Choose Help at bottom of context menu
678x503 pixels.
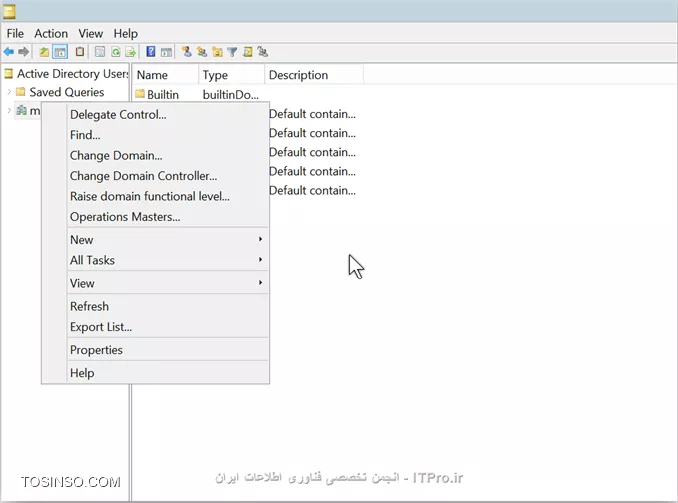point(168,373)
